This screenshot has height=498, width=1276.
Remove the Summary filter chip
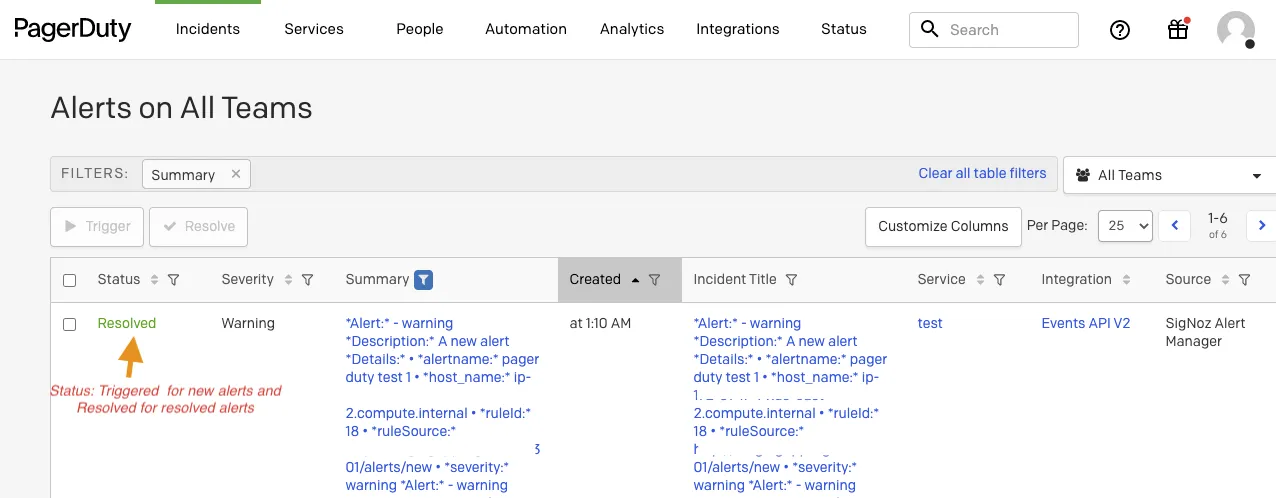(x=236, y=174)
